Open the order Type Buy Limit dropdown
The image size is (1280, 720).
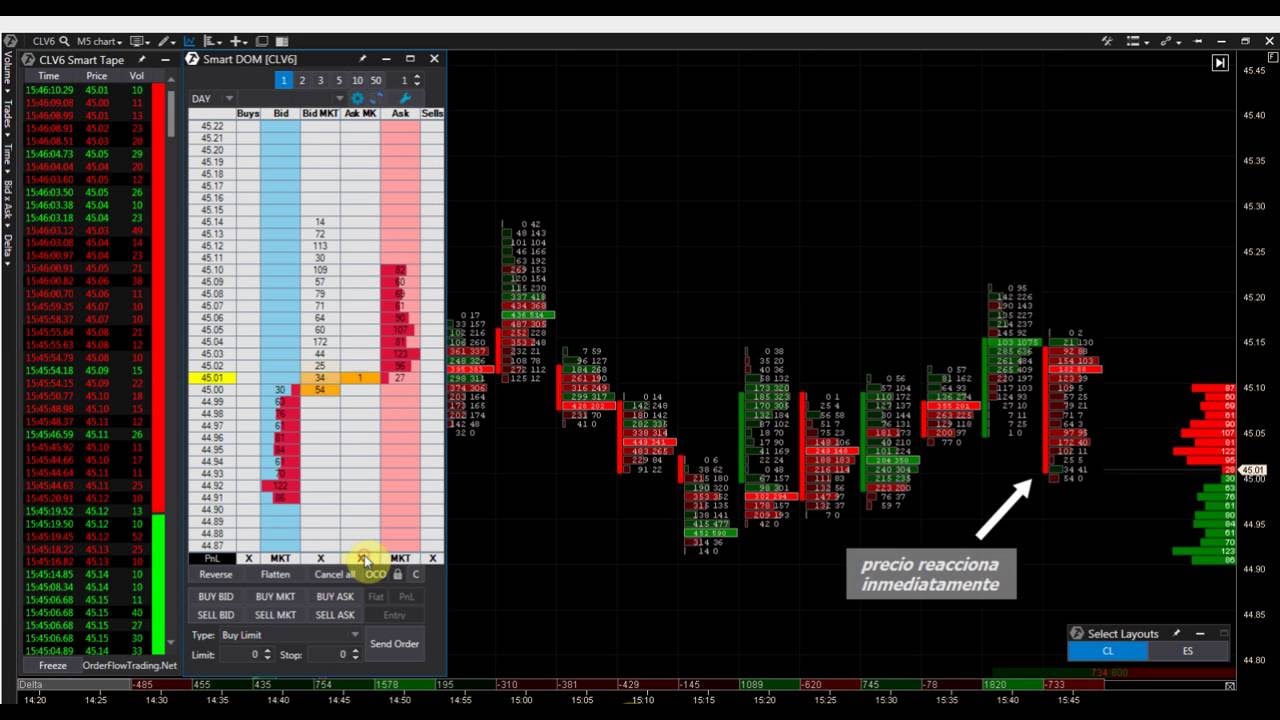290,635
